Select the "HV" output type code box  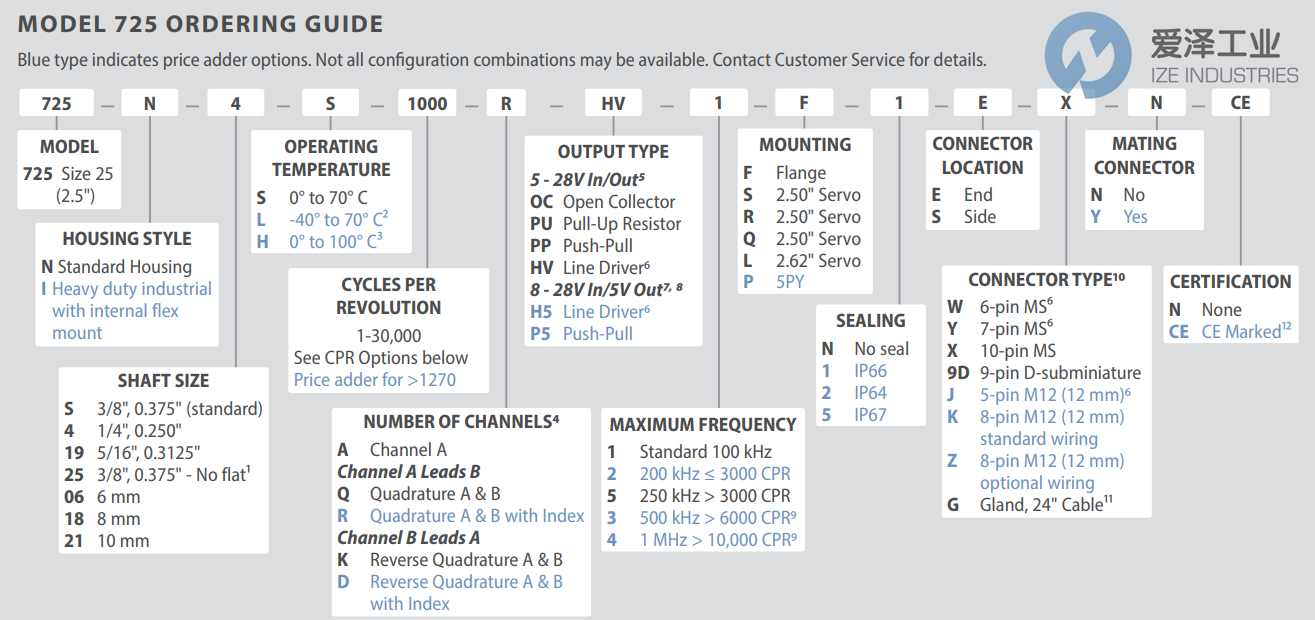(613, 103)
